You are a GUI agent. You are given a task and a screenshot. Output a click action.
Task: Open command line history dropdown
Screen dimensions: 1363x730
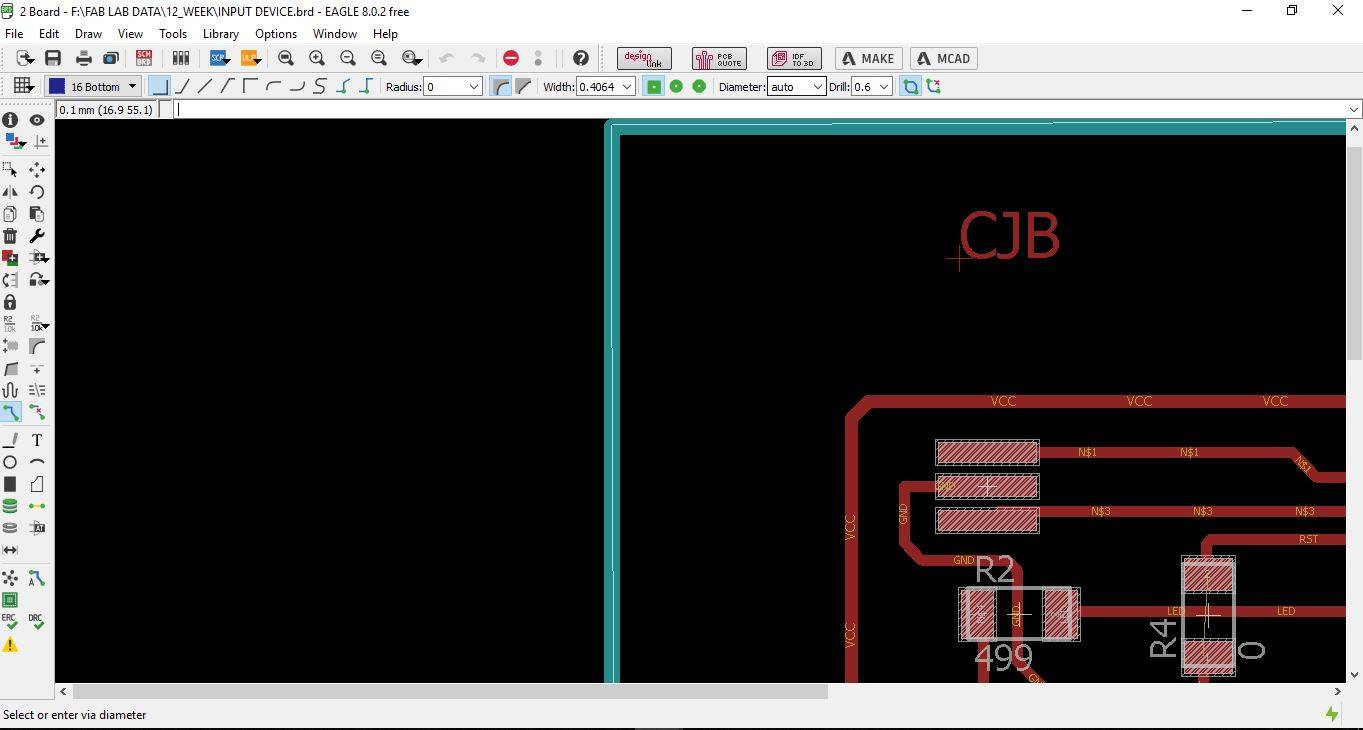coord(1354,110)
